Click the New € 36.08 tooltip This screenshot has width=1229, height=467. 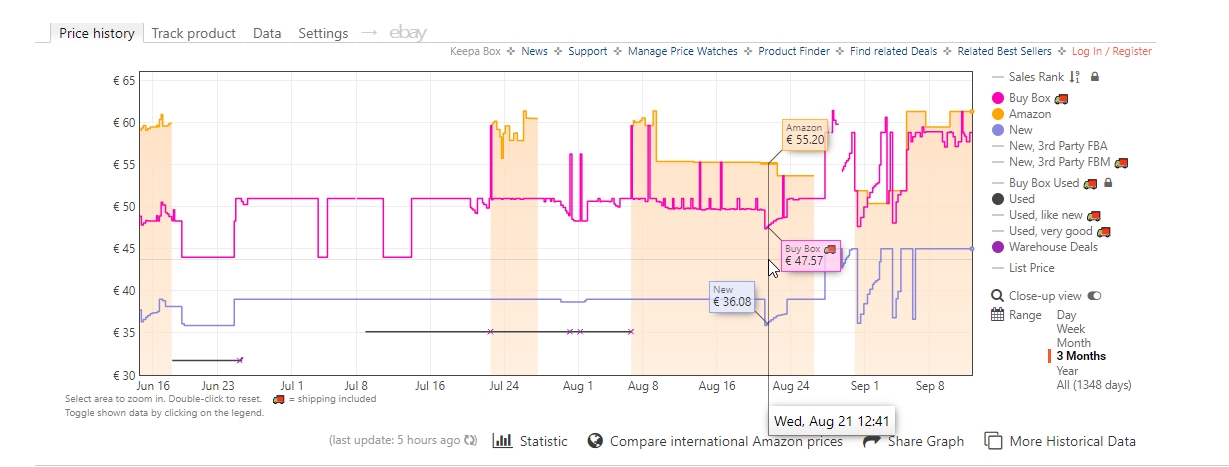(732, 296)
